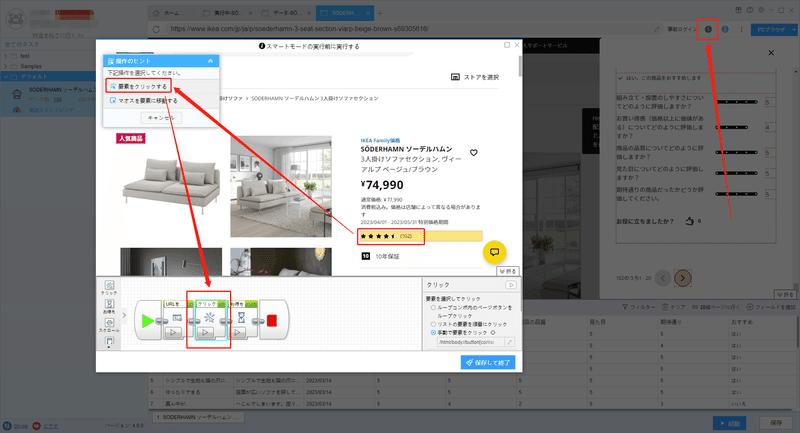Maximize the smart mode dialog

click(507, 45)
